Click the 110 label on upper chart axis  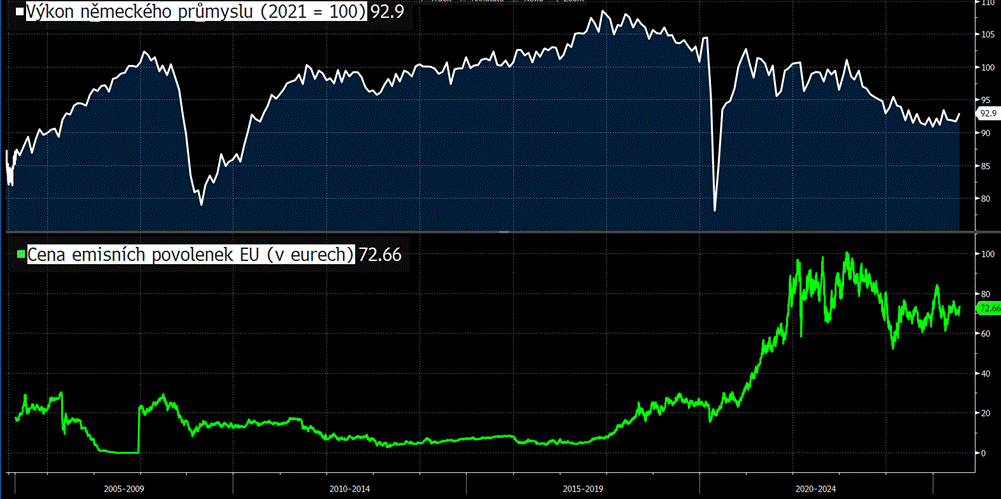tap(987, 3)
